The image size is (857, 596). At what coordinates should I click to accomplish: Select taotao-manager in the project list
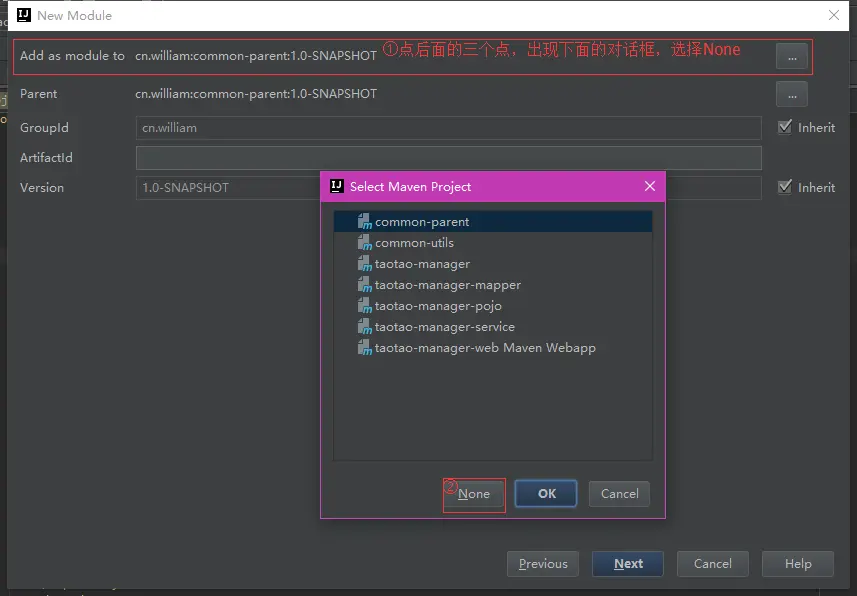coord(493,264)
